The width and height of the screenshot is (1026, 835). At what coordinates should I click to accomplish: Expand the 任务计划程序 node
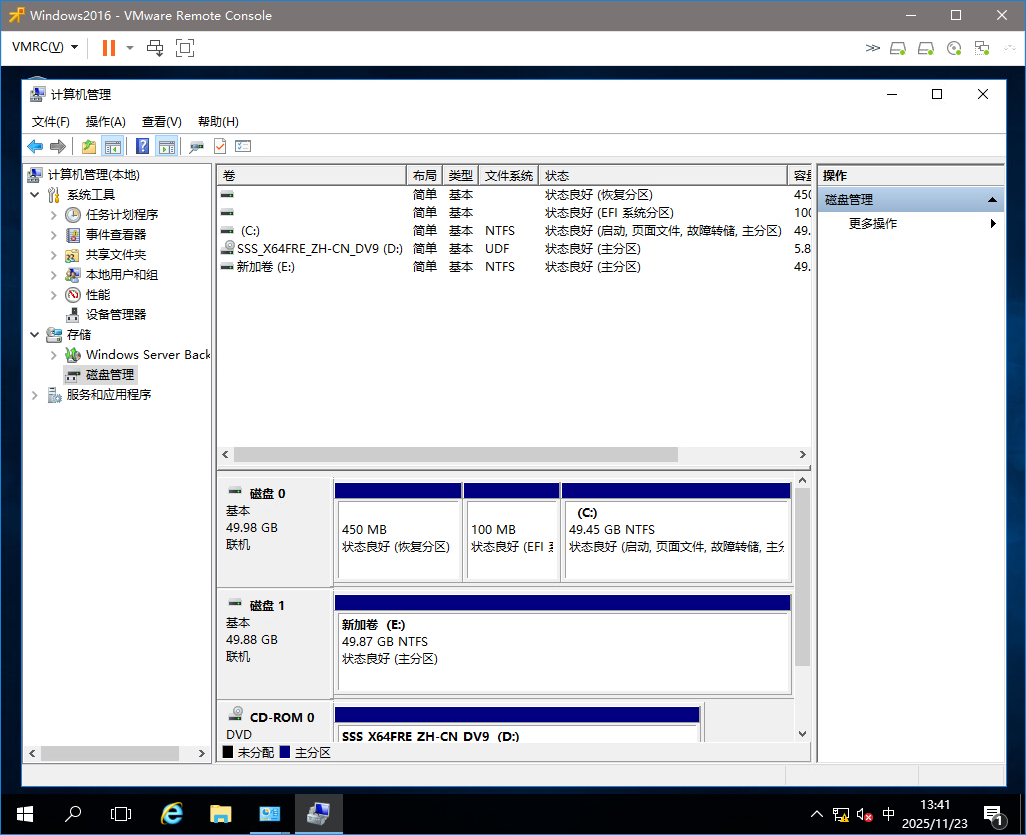tap(54, 215)
